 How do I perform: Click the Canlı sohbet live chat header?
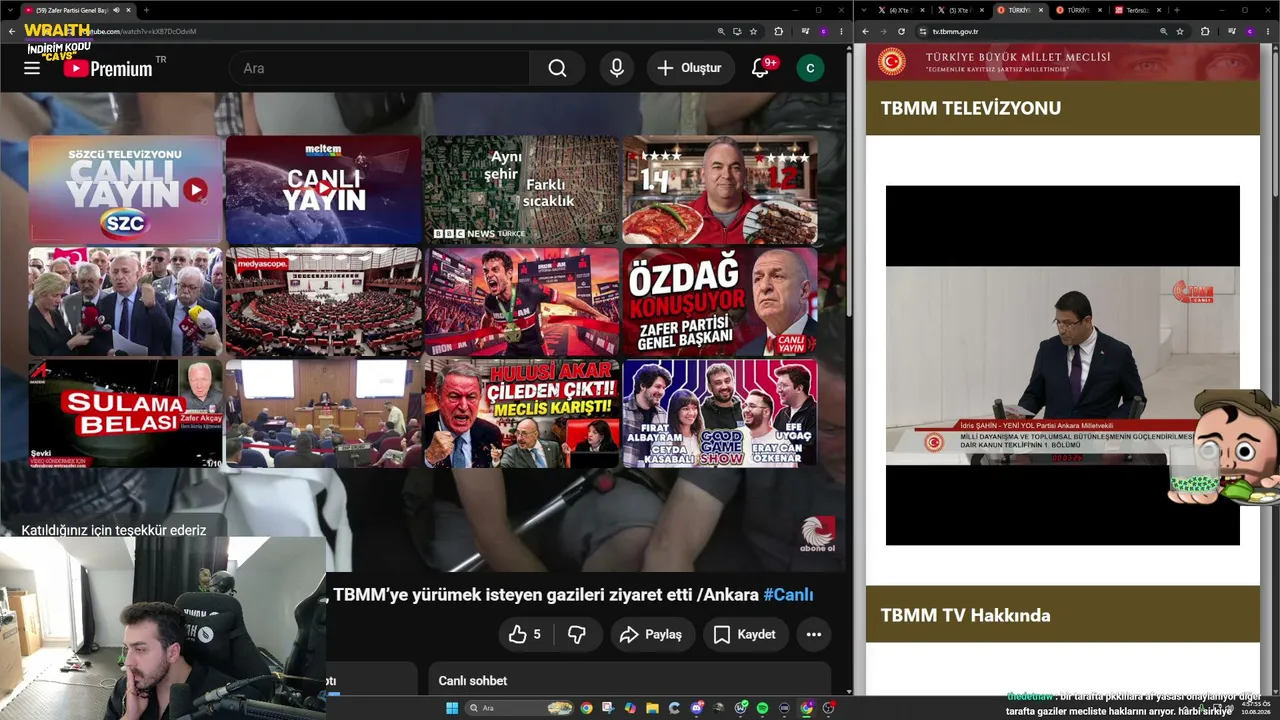pos(473,681)
